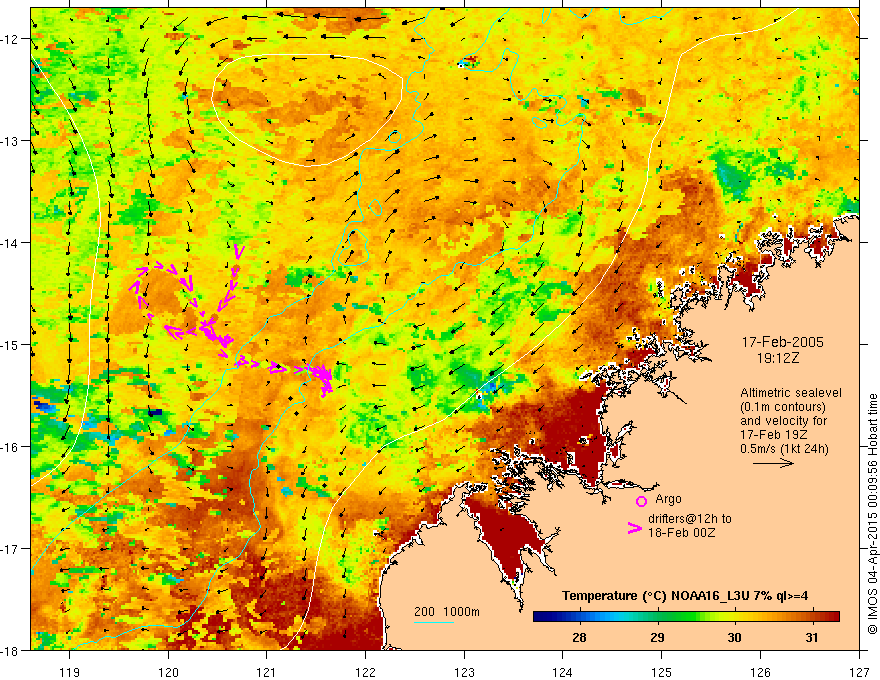Click latitude axis label '-12'
This screenshot has height=680, width=880.
(11, 39)
